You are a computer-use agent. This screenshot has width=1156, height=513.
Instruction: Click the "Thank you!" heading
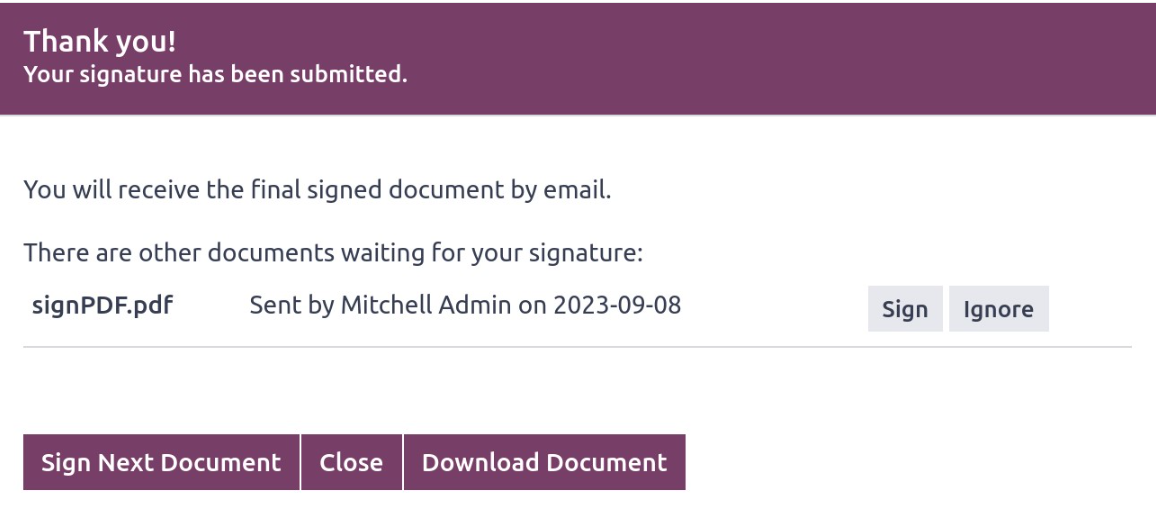(x=94, y=42)
